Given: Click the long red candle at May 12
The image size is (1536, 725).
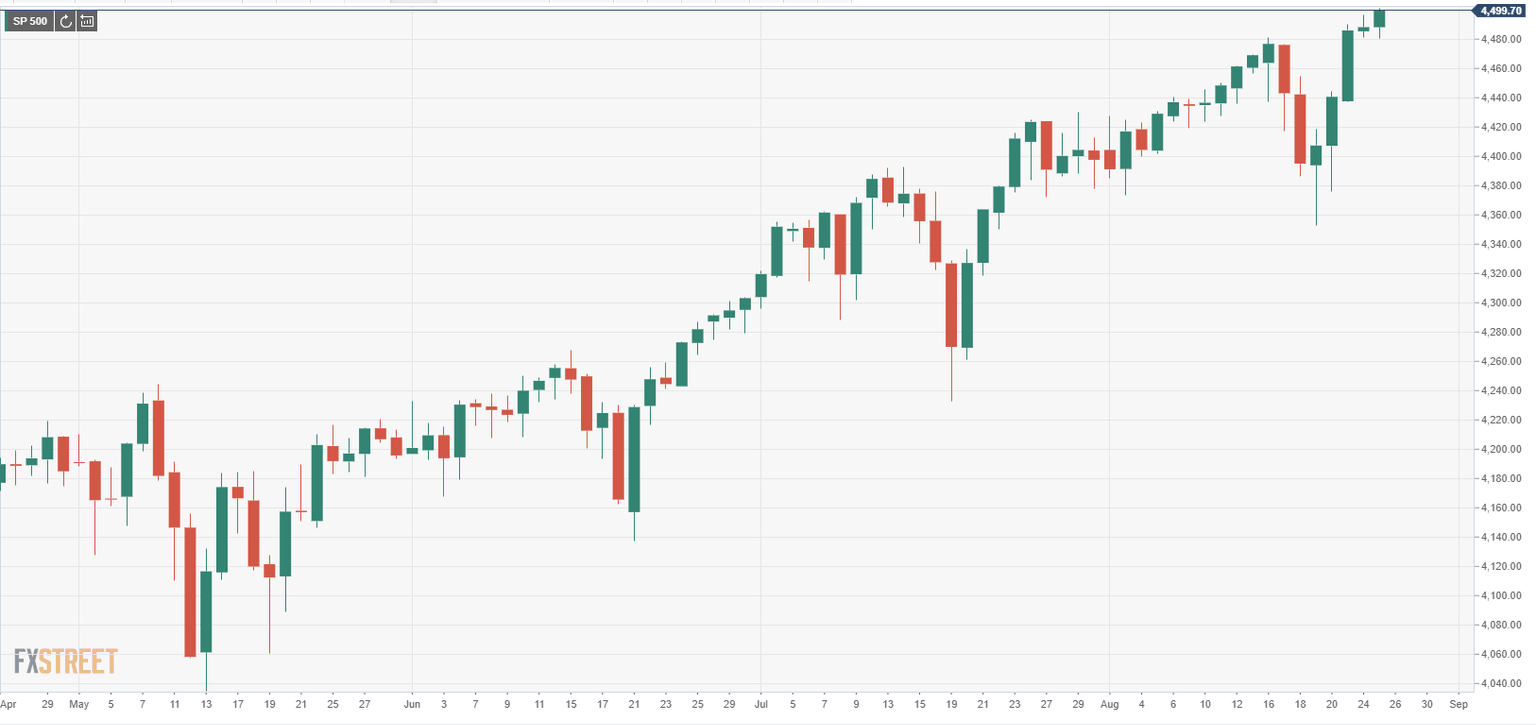Looking at the screenshot, I should pyautogui.click(x=190, y=591).
